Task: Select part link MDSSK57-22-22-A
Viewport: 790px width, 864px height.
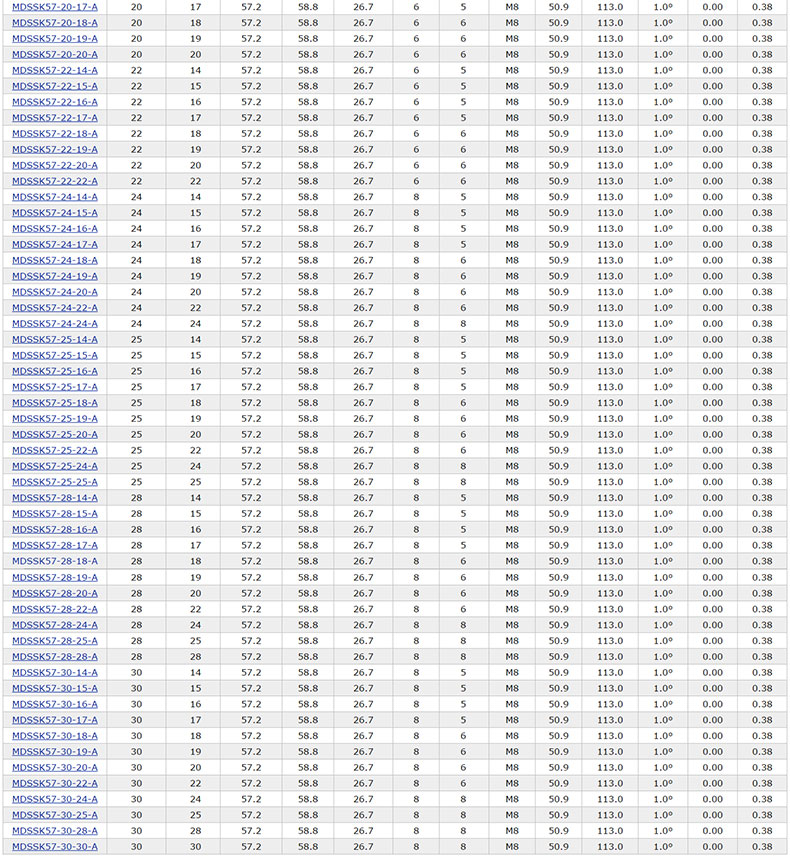Action: click(55, 181)
